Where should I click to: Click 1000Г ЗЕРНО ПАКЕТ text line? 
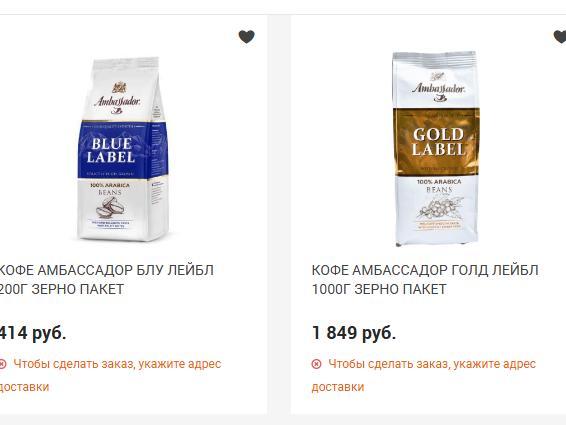tap(379, 289)
